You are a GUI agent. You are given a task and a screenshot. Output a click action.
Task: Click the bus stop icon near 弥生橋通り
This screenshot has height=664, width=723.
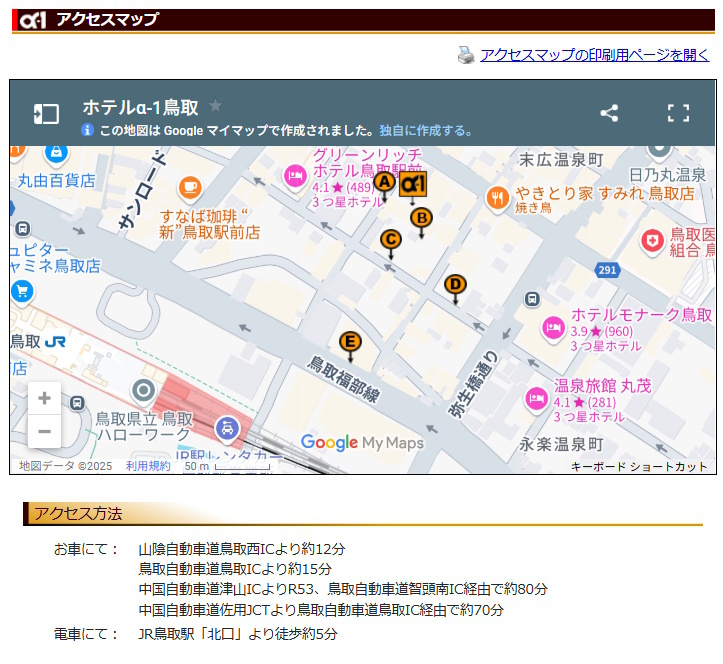532,299
